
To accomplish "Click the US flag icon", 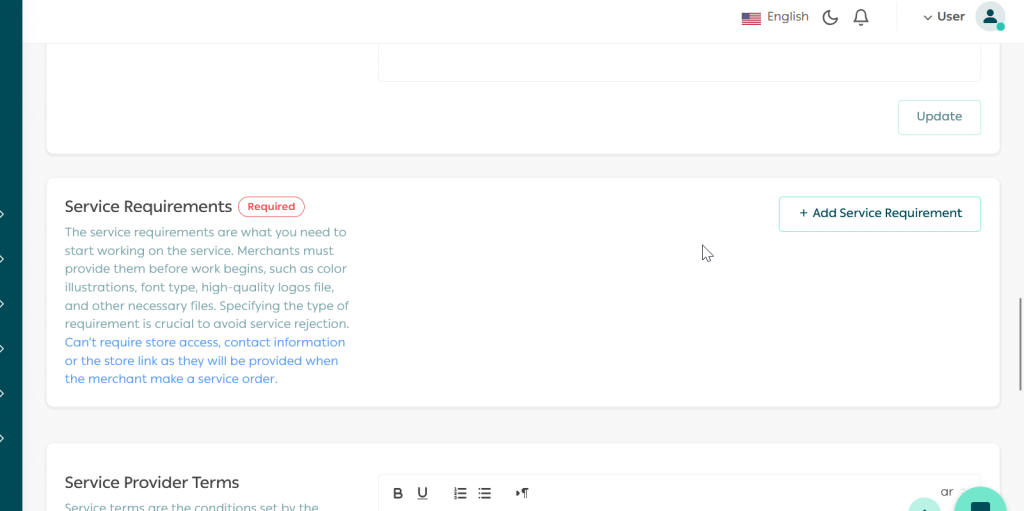I will [x=751, y=18].
